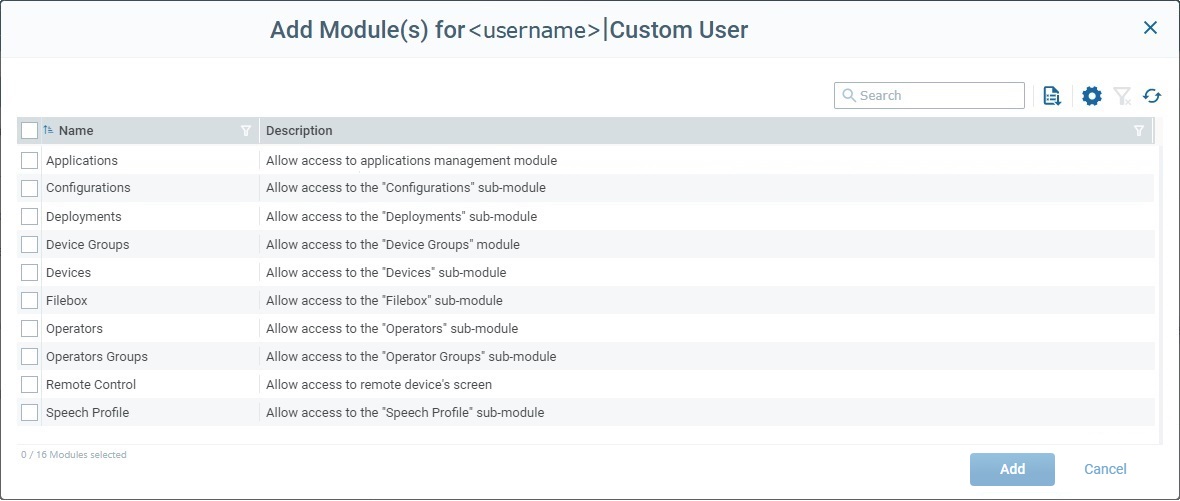Screen dimensions: 1180x501
Task: Click the export list icon beside Search
Action: point(1051,96)
